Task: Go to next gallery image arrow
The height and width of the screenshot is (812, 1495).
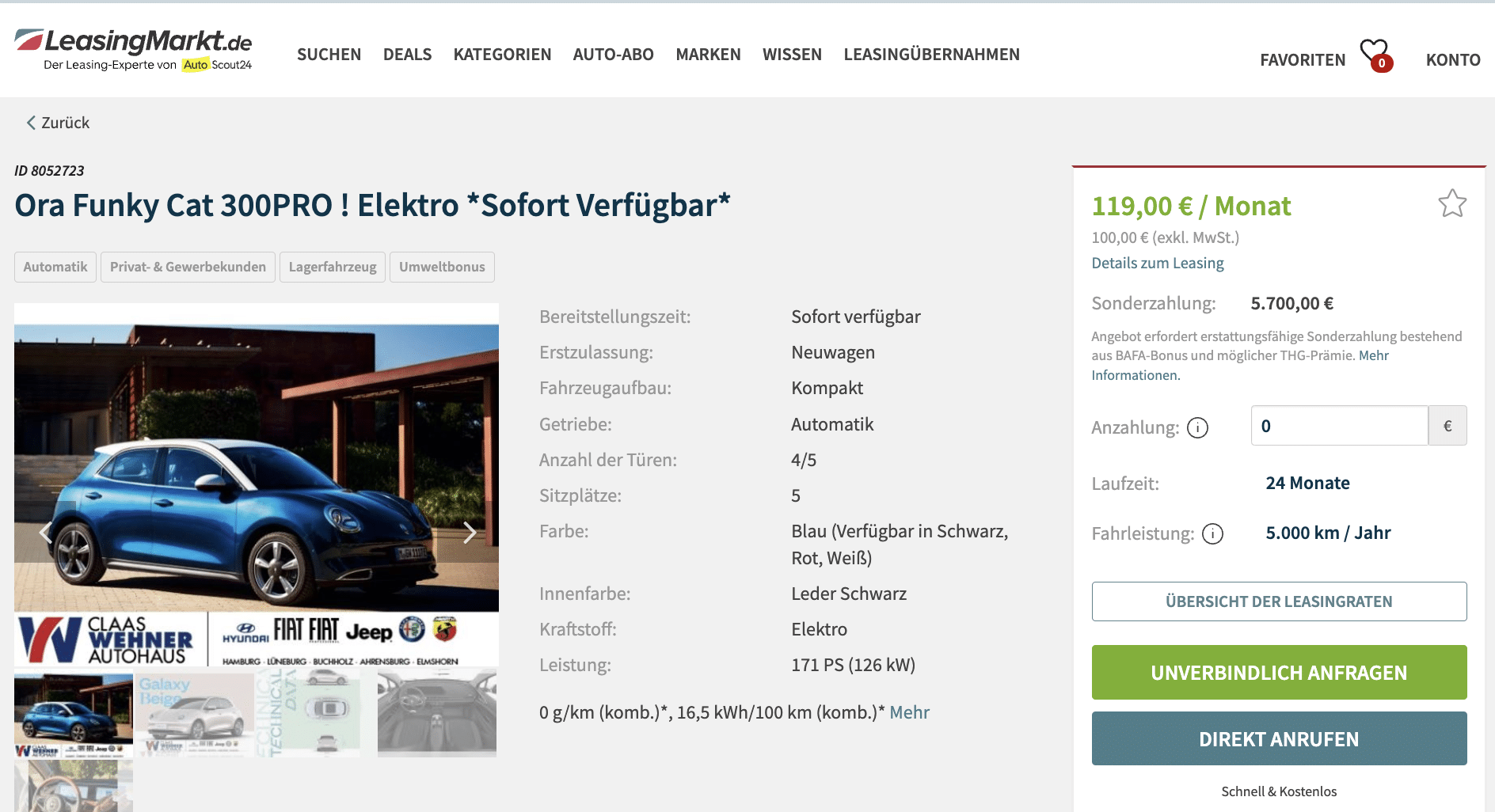Action: (470, 532)
